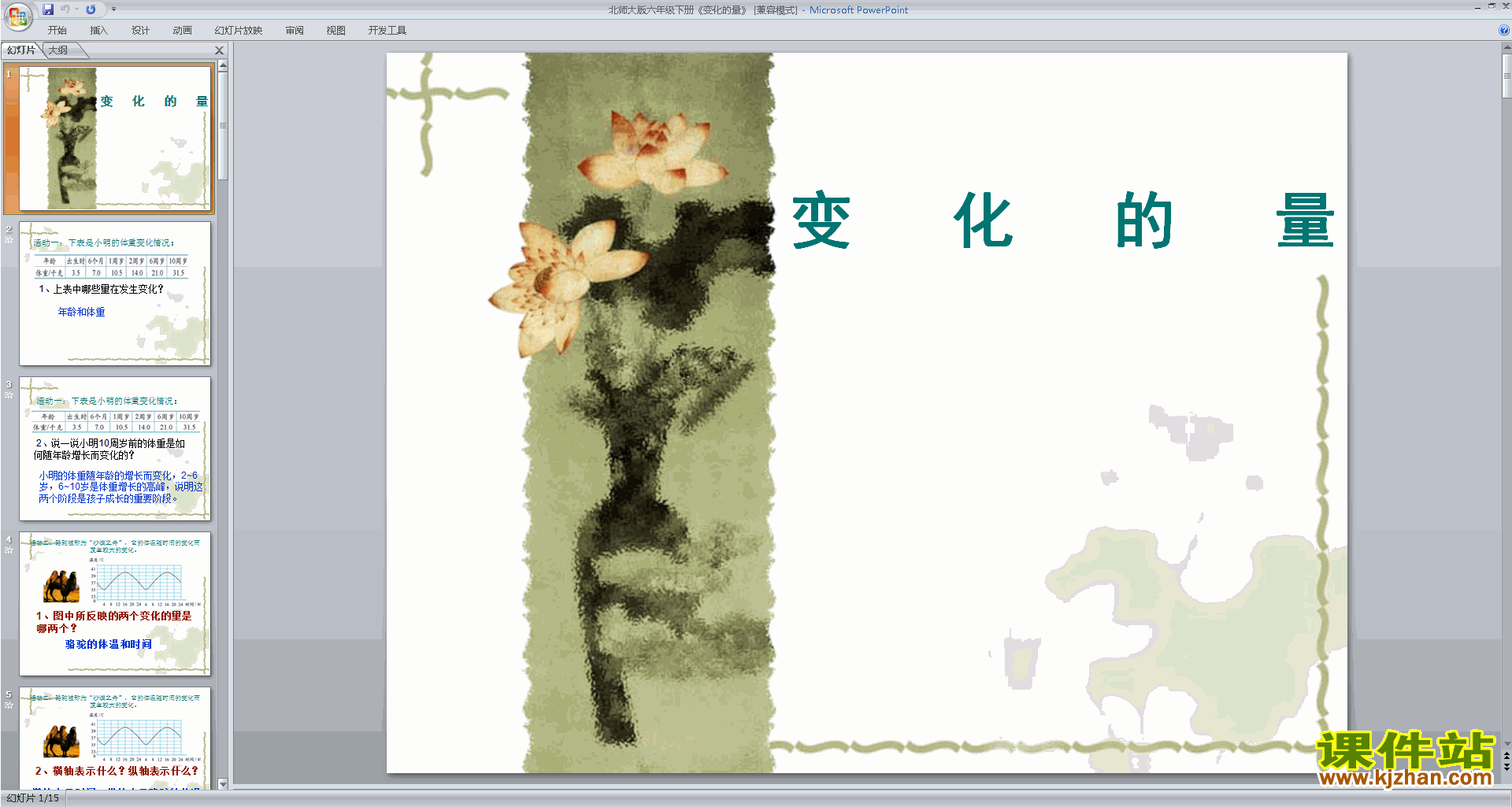Open the round Office button menu
Viewport: 1512px width, 807px height.
pos(17,16)
